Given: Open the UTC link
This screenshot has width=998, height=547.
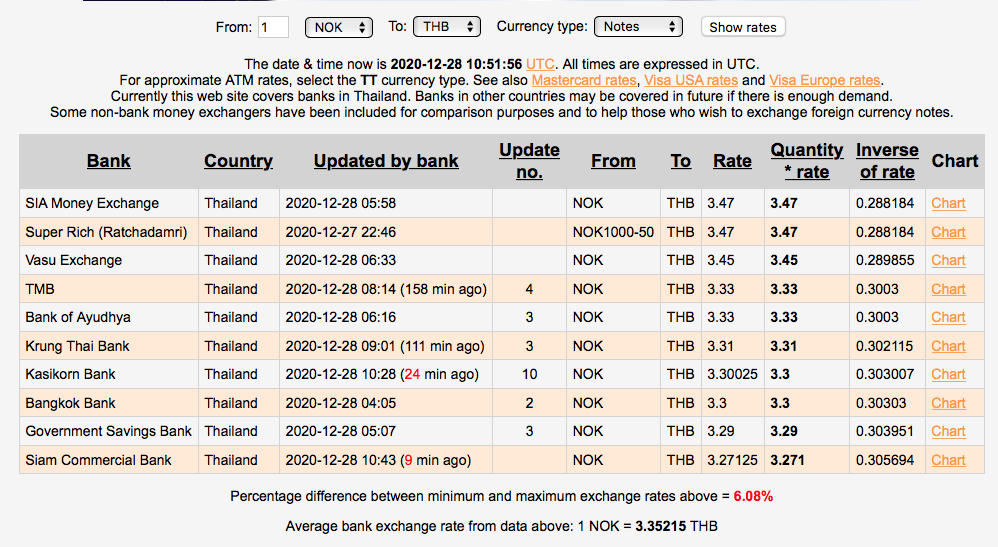Looking at the screenshot, I should [x=541, y=63].
